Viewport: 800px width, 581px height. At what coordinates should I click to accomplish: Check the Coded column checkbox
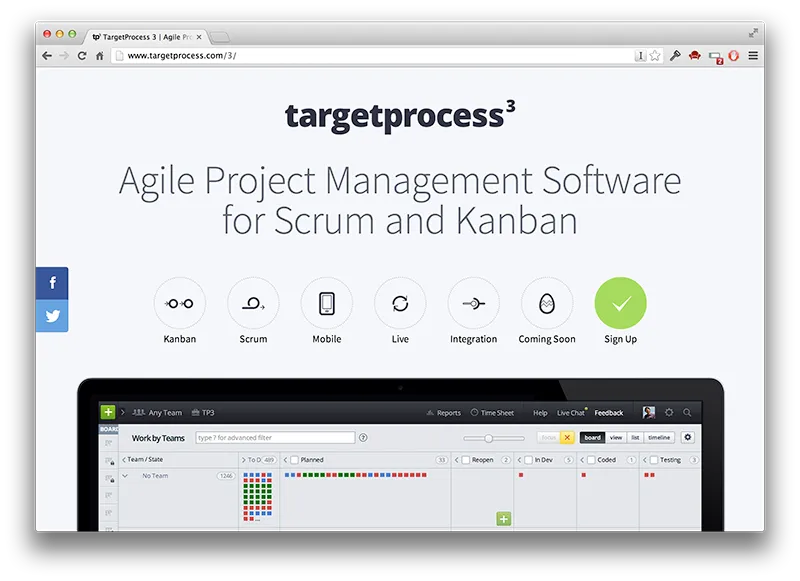(x=591, y=460)
